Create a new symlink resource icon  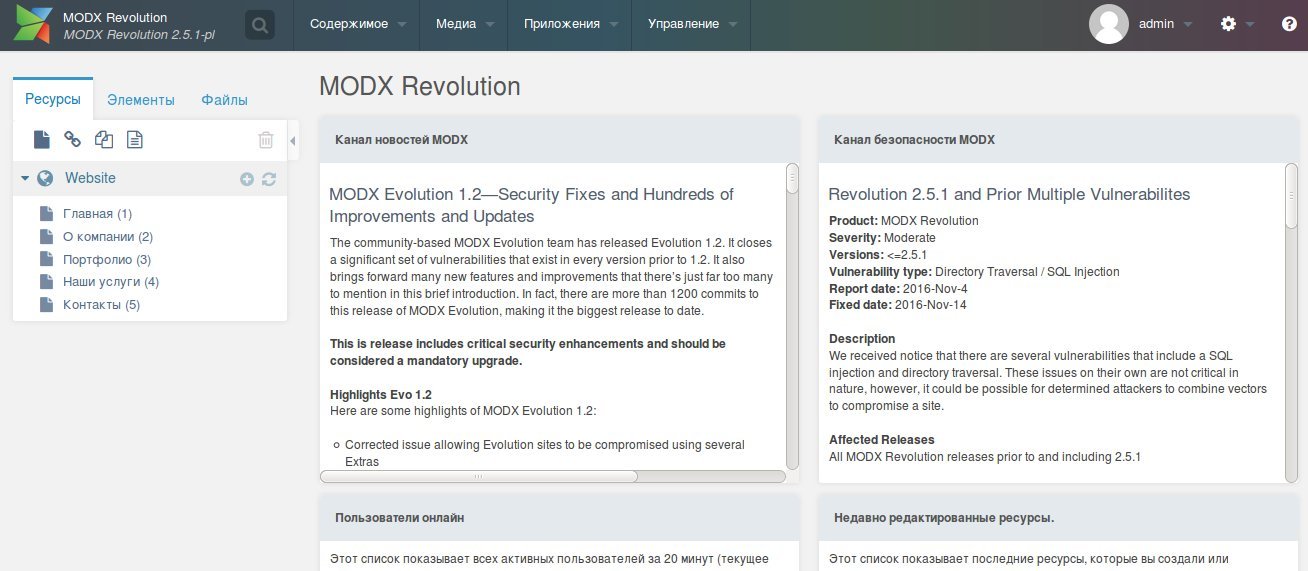(x=104, y=140)
